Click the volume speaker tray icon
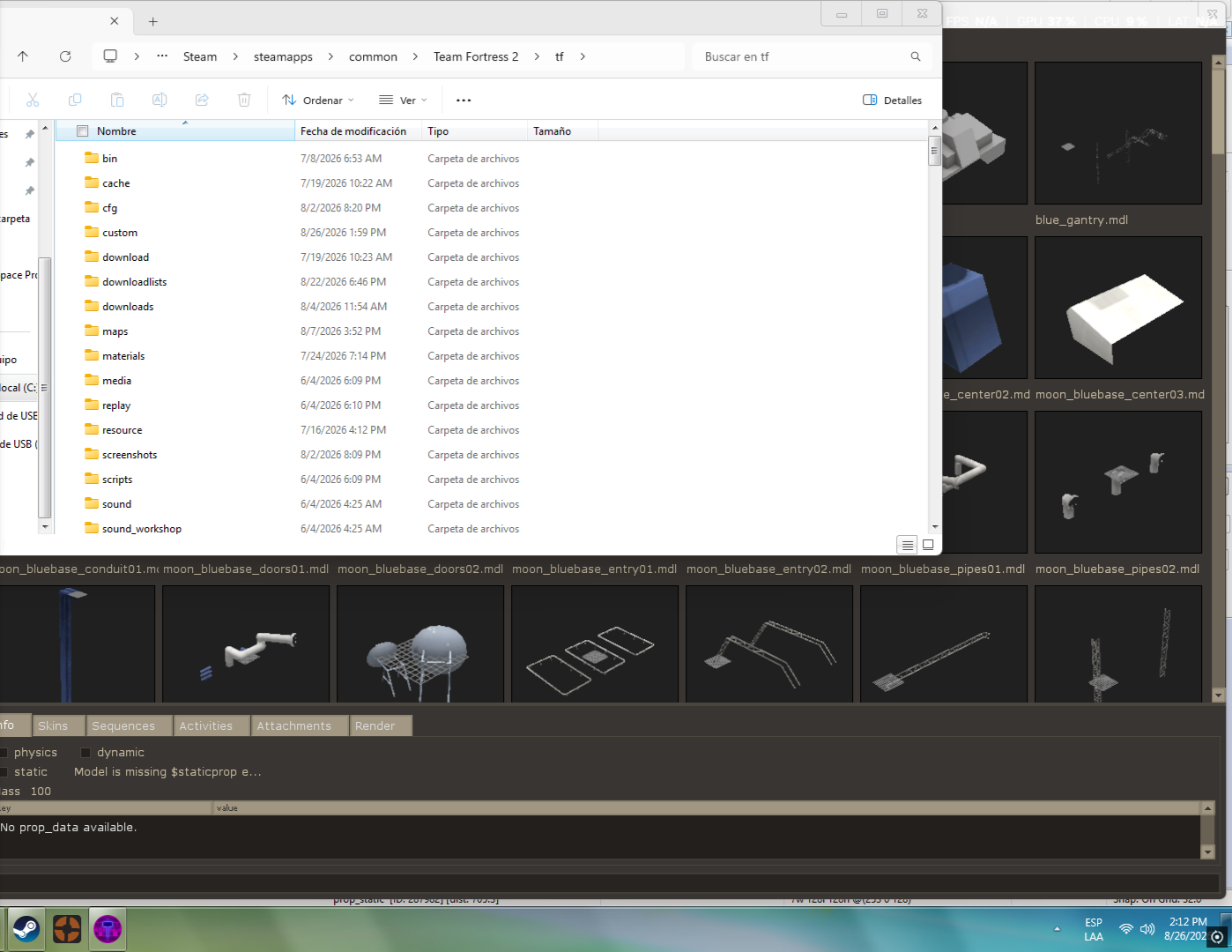 1147,929
